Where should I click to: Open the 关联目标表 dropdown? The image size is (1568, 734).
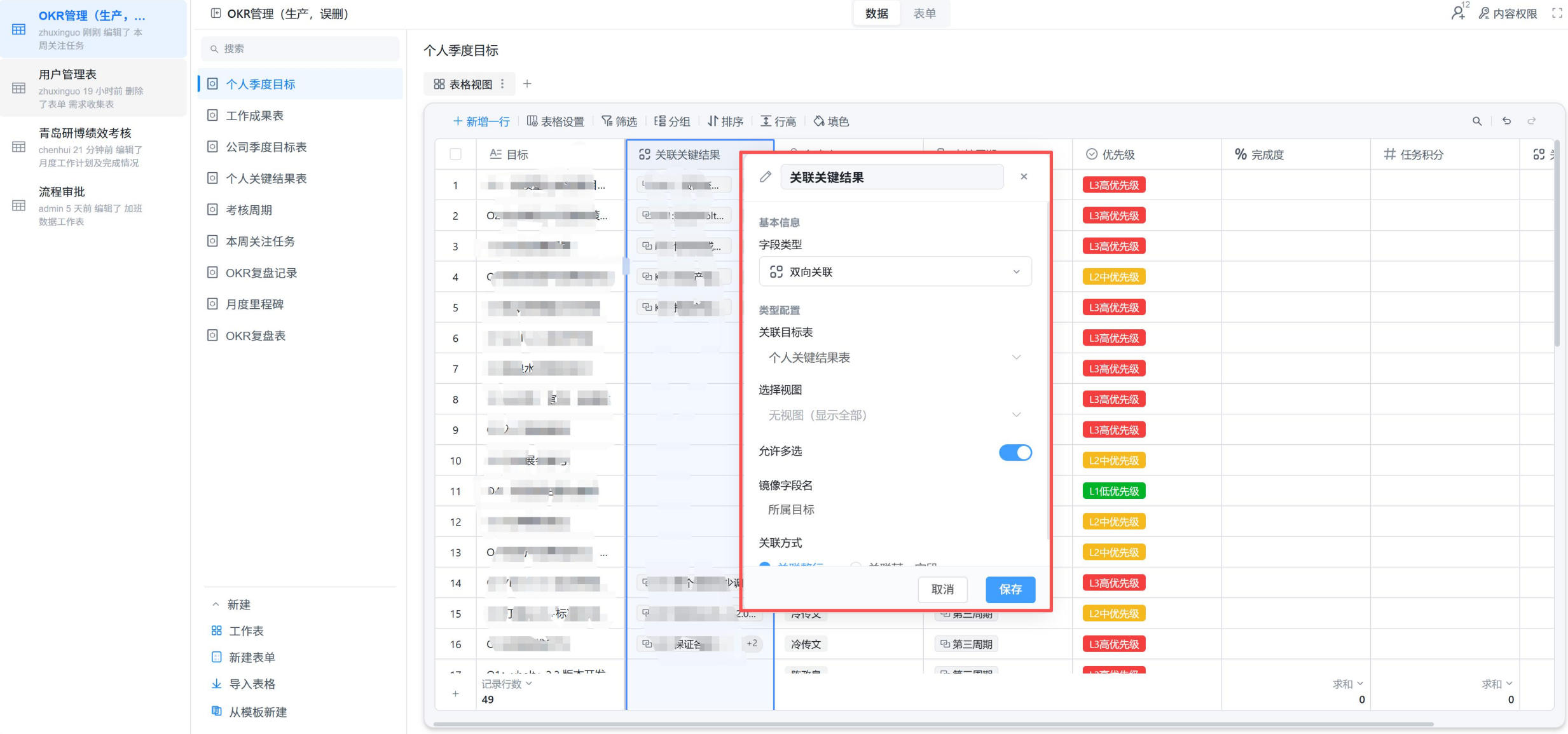tap(895, 358)
